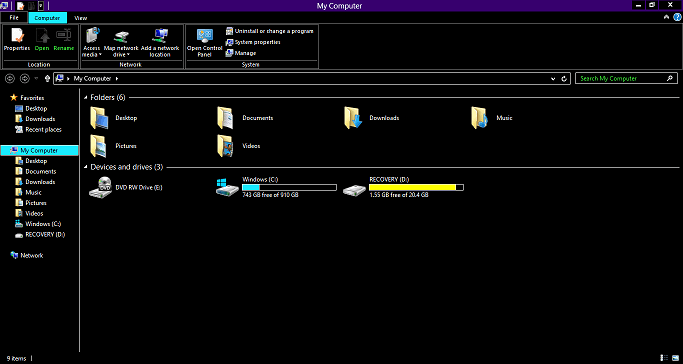
Task: Collapse the ribbon with arrow
Action: pyautogui.click(x=666, y=17)
